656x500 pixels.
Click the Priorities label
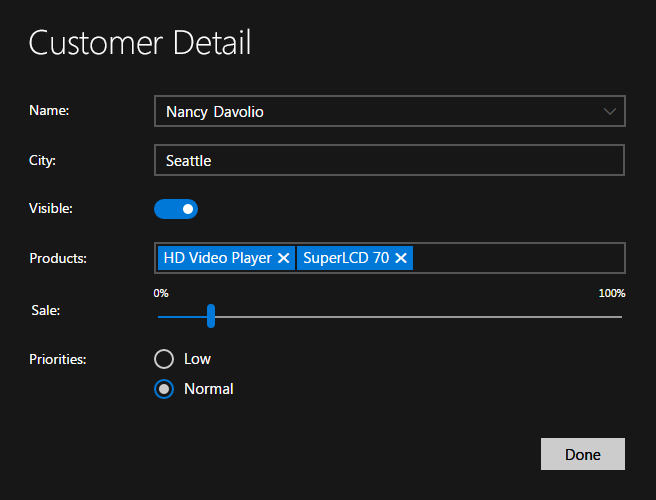pyautogui.click(x=58, y=359)
